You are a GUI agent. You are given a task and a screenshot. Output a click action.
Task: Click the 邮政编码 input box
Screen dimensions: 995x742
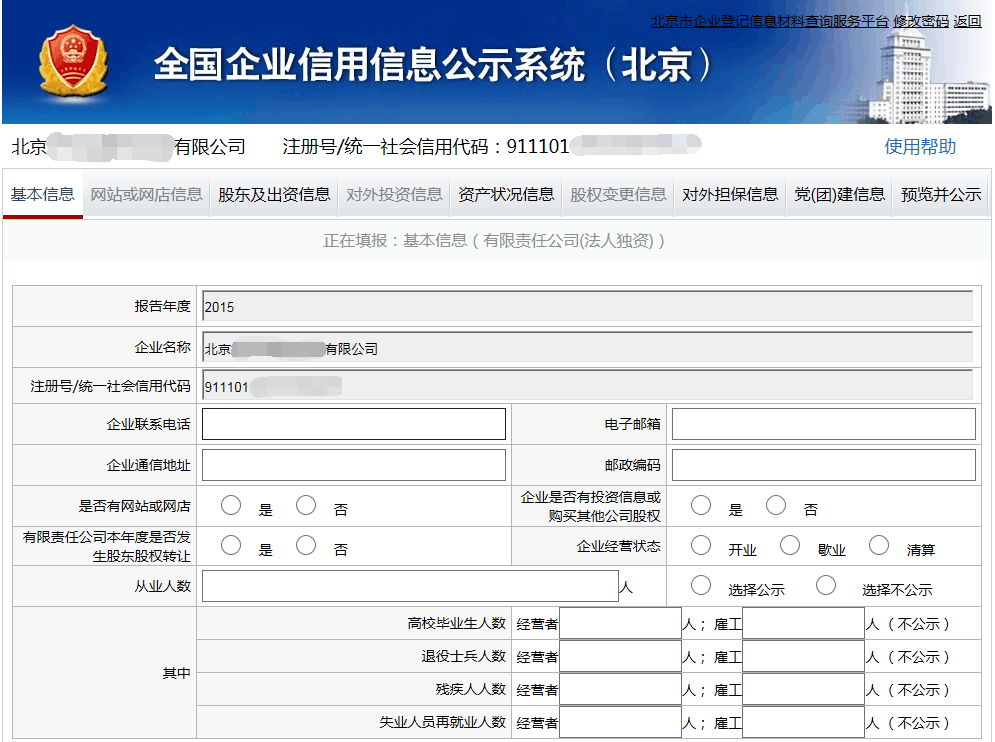(823, 465)
